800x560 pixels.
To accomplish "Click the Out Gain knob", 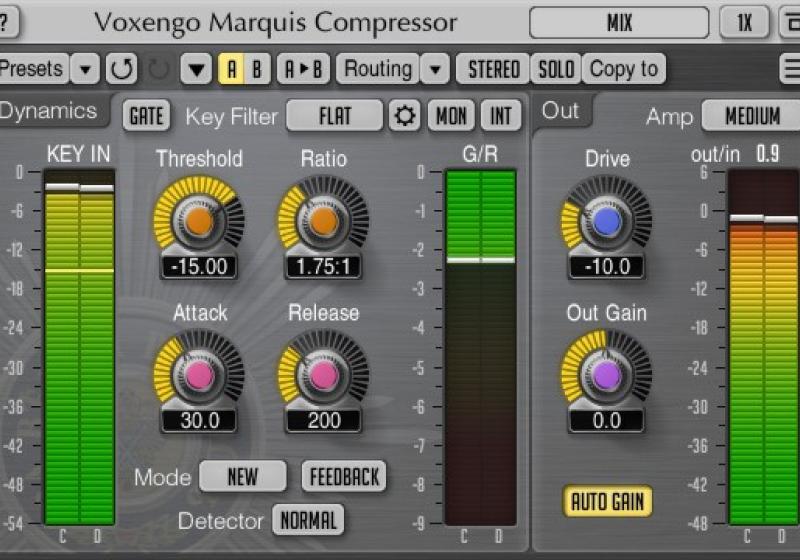I will [x=607, y=375].
